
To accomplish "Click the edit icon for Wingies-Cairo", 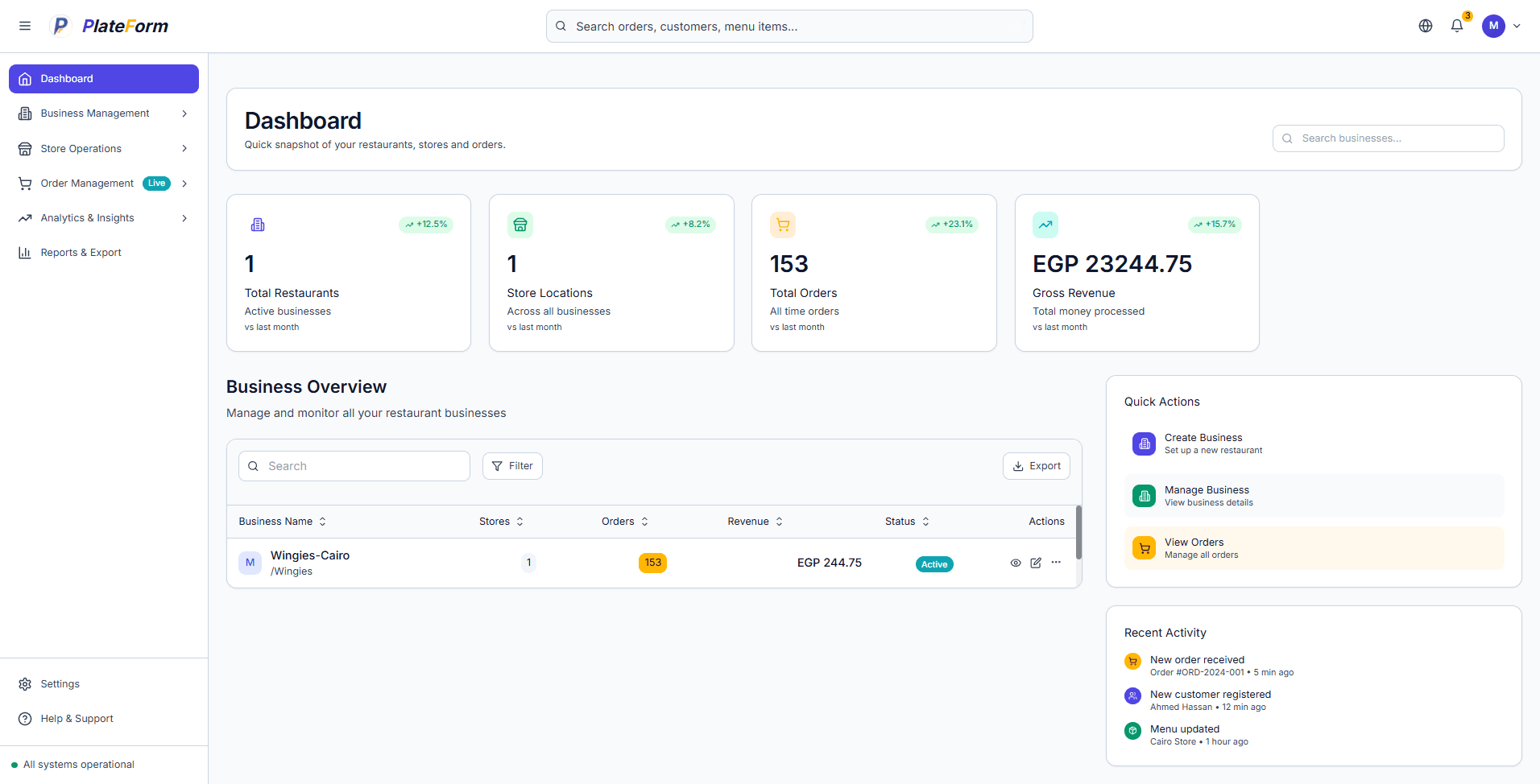I will (x=1035, y=563).
